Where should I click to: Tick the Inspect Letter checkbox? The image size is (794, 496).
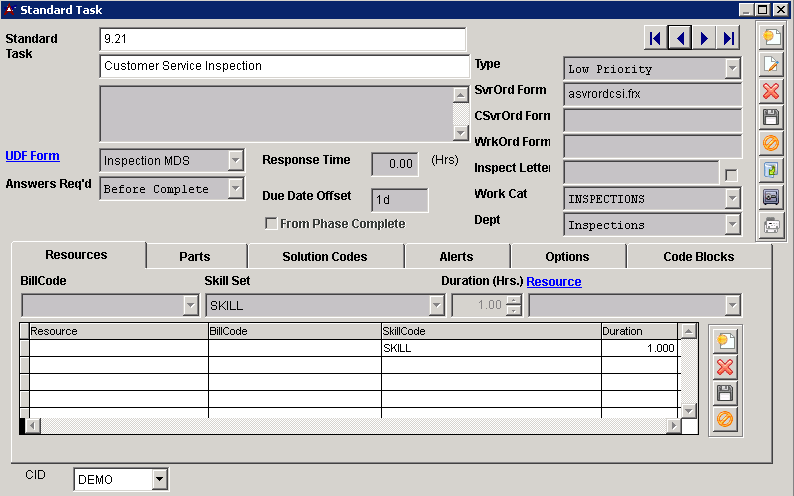731,175
